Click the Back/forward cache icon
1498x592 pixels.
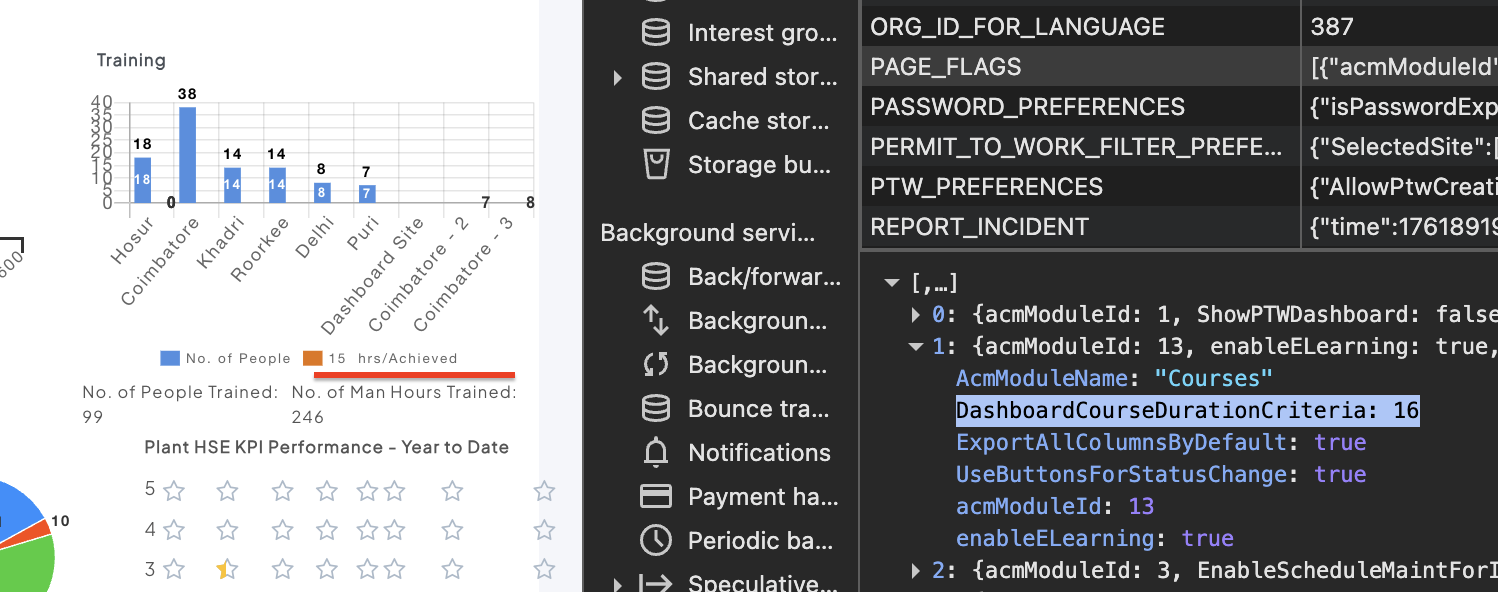656,277
